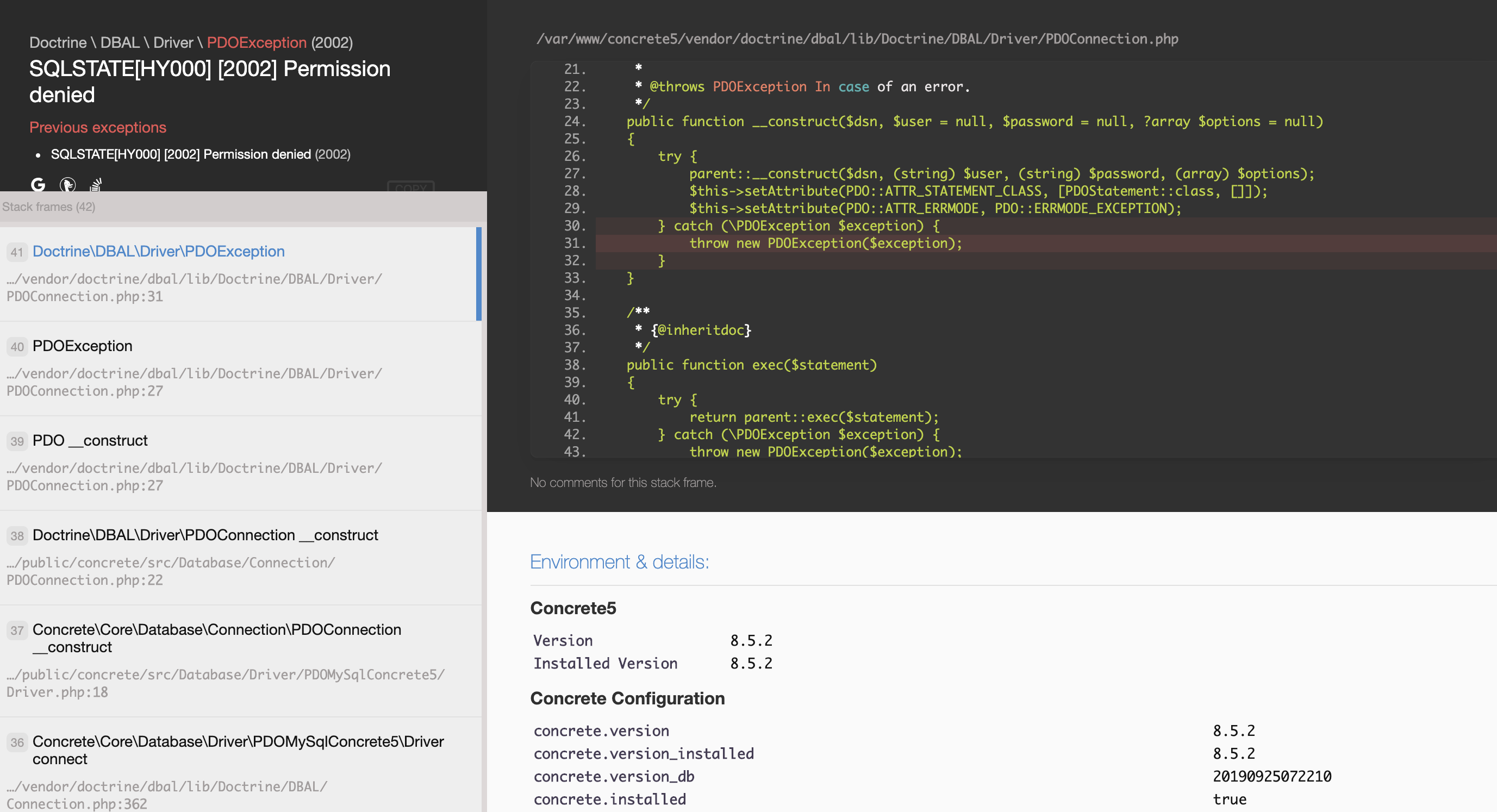Click the main error message 'Permission denied' title
Screen dimensions: 1497x812
click(x=210, y=82)
